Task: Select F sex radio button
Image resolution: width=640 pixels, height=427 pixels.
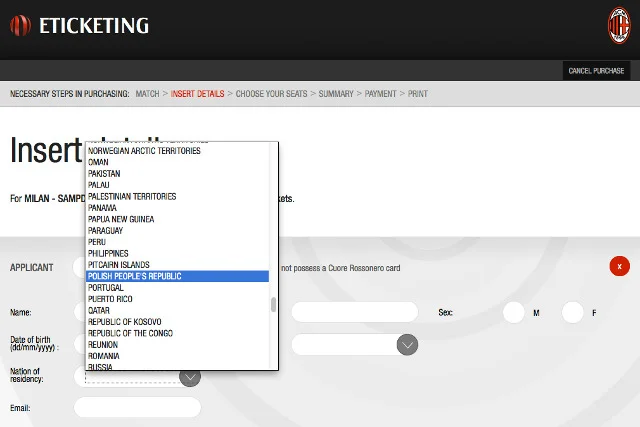Action: (x=572, y=313)
